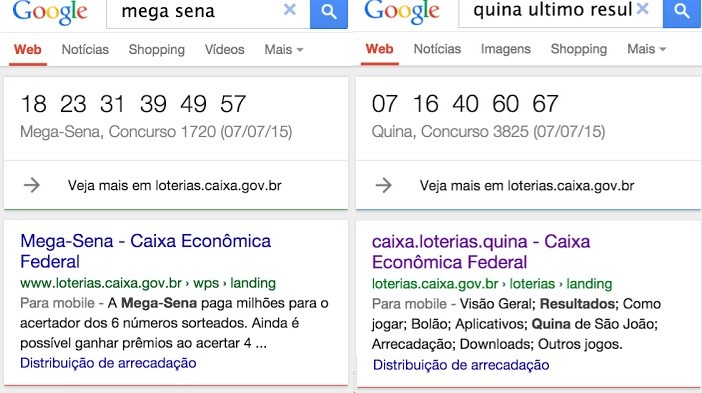Open caixa.loterias.quina result link

(x=481, y=252)
